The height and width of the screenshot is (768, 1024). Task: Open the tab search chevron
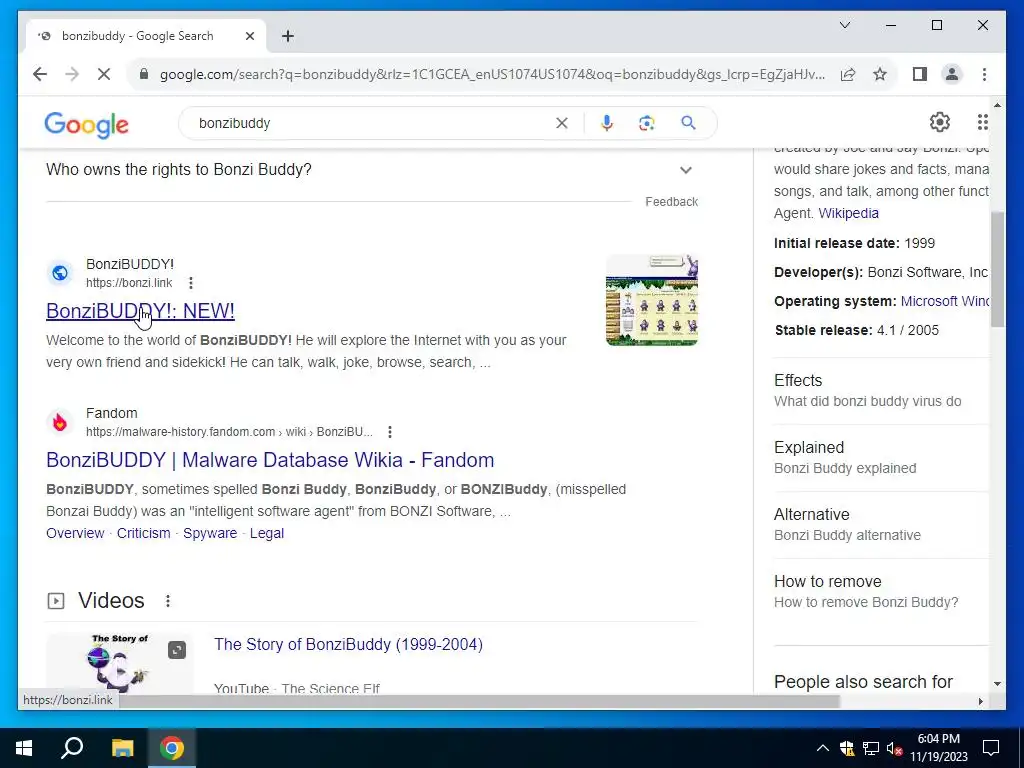845,25
